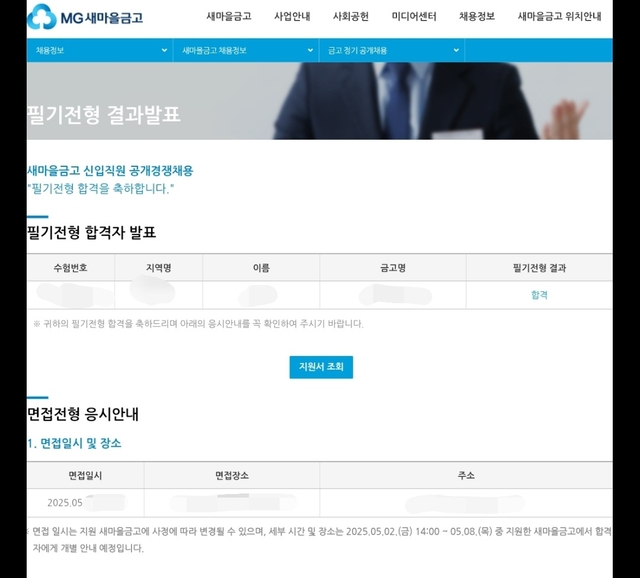This screenshot has width=640, height=578.
Task: Click the 면접장소 column header
Action: pyautogui.click(x=232, y=475)
